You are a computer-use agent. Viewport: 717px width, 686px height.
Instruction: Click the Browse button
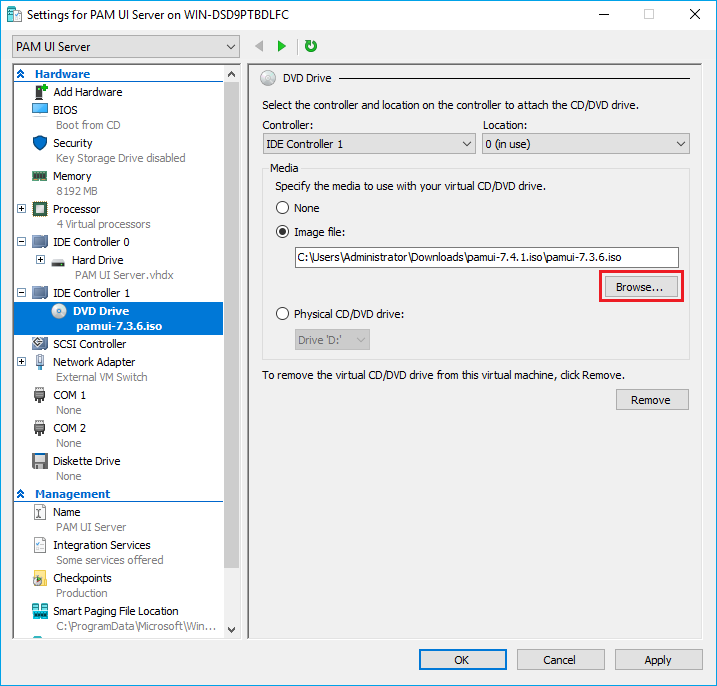[641, 287]
